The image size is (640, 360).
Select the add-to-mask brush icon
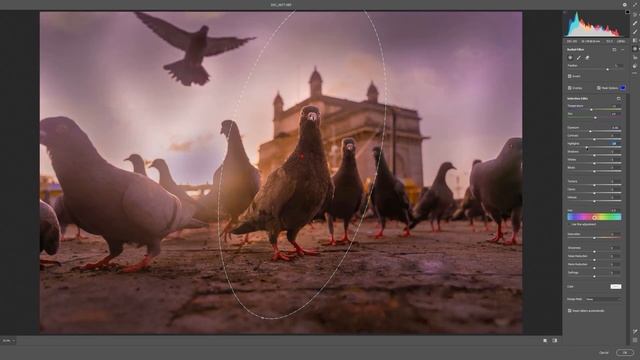579,58
